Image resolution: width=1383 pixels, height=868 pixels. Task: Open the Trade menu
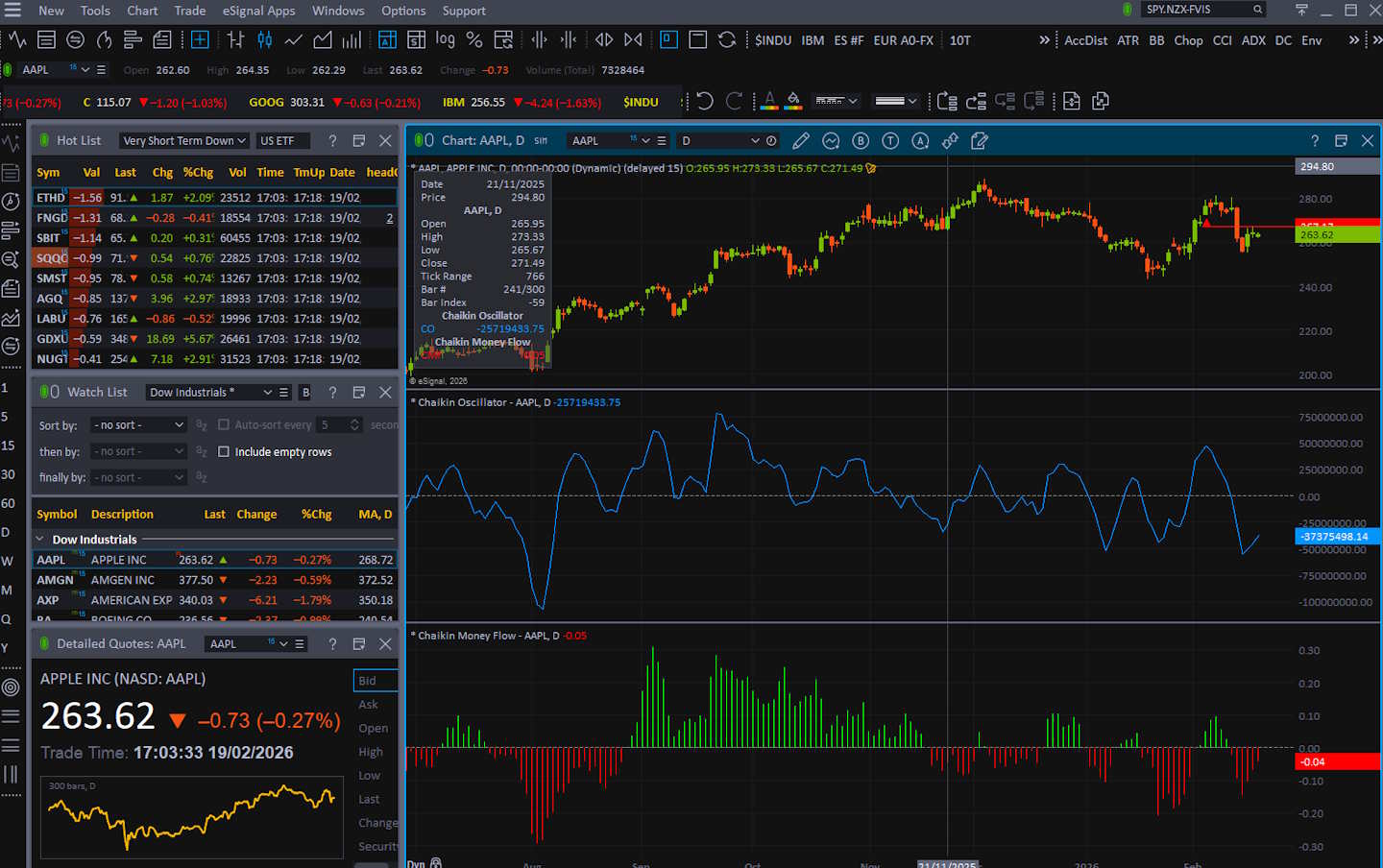click(190, 11)
